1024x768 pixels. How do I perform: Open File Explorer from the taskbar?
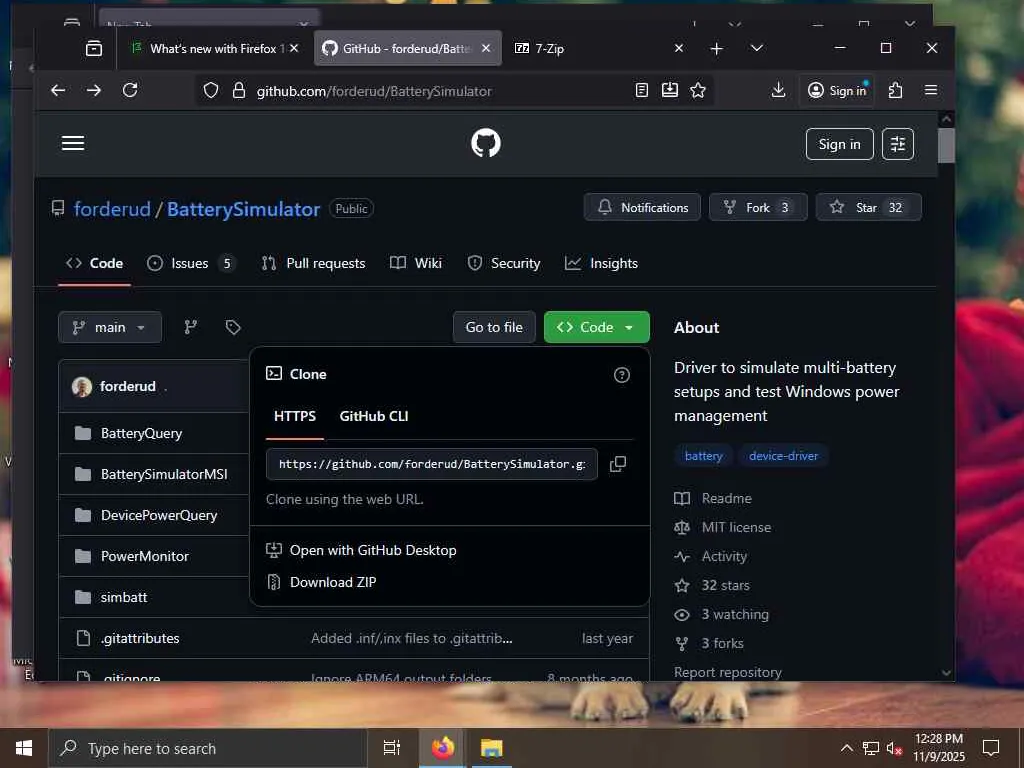(x=491, y=748)
